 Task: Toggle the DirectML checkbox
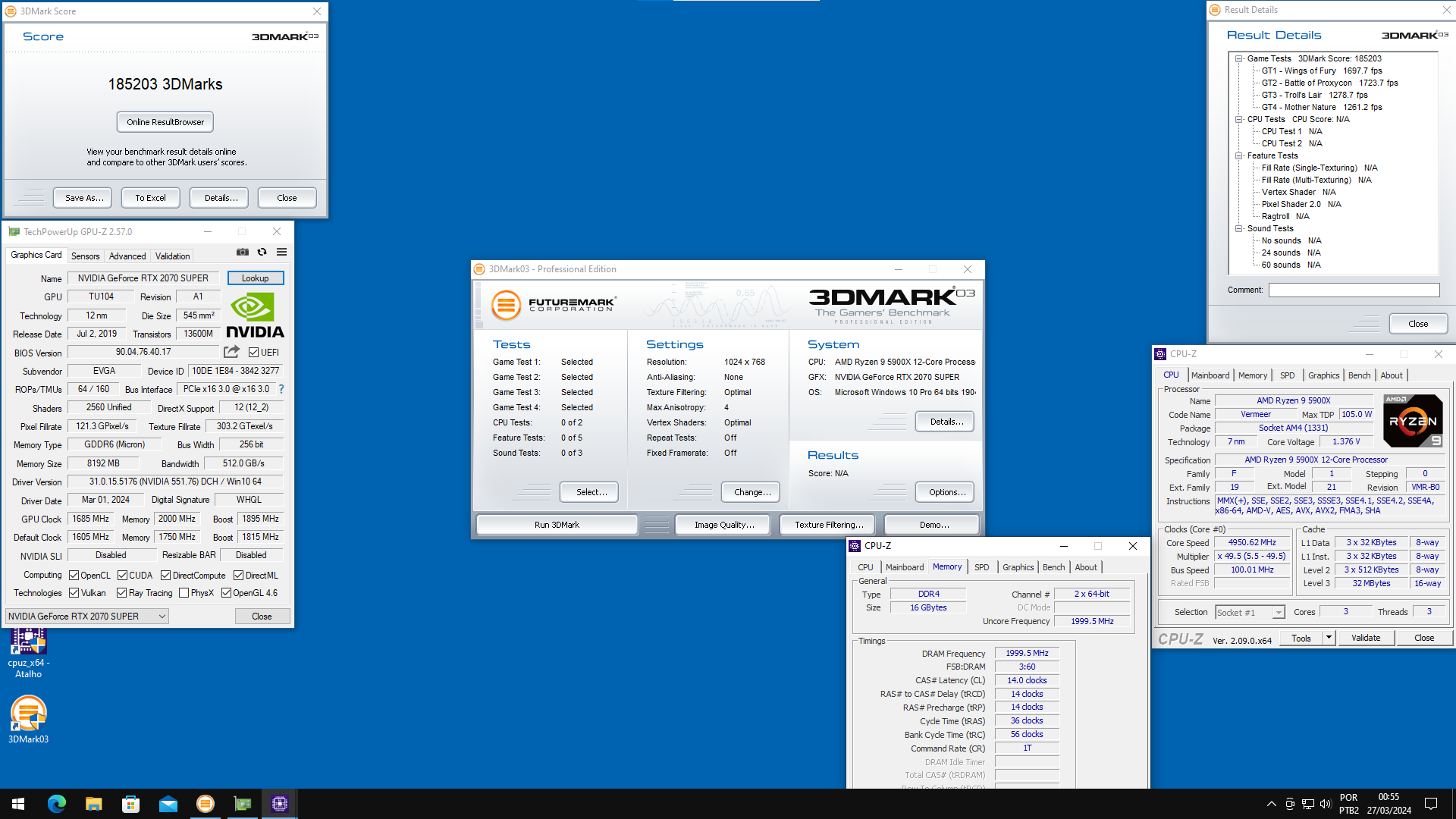[238, 576]
